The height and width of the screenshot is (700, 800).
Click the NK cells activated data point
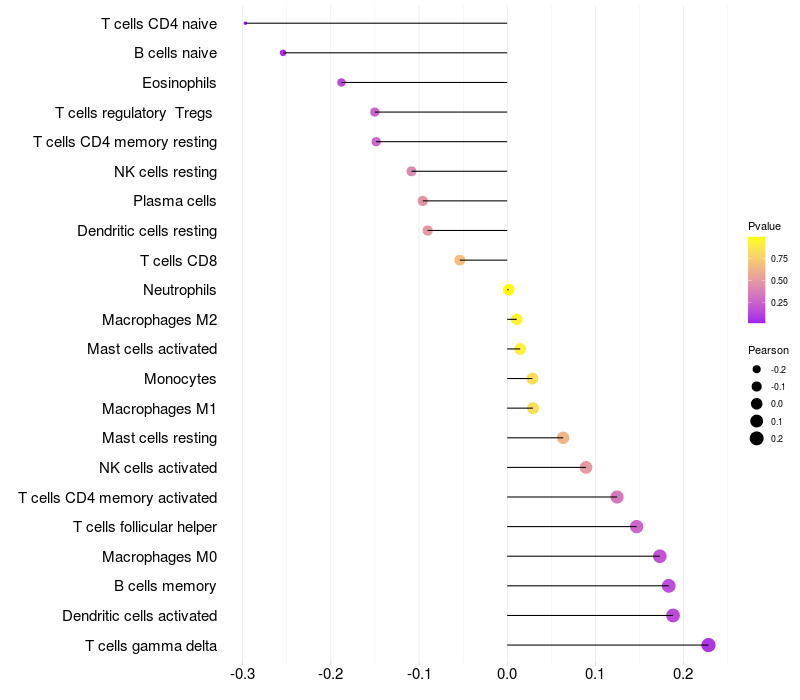[586, 467]
